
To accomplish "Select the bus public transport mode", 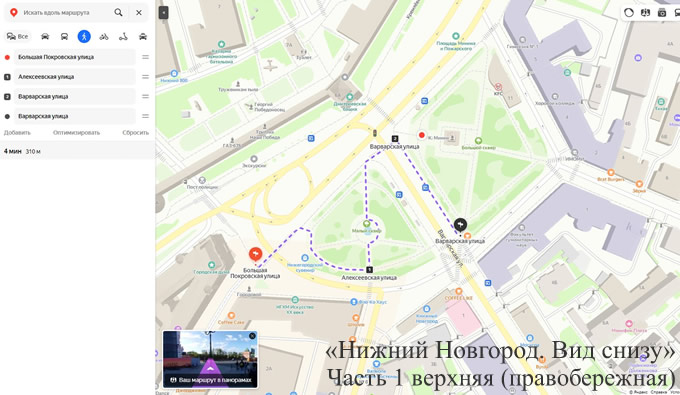I will (x=64, y=36).
